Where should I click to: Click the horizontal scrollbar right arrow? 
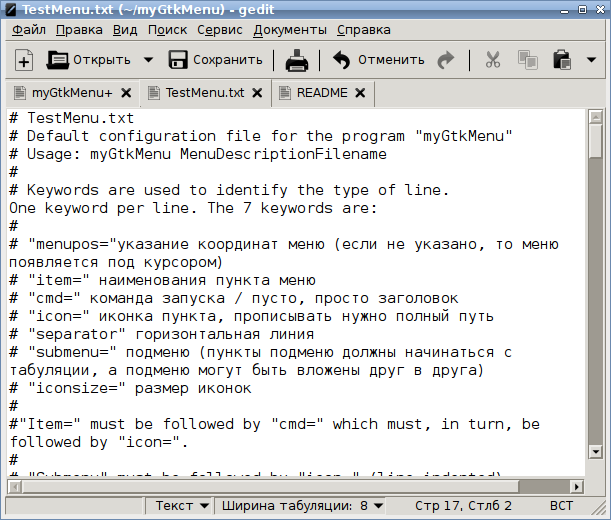tap(577, 486)
